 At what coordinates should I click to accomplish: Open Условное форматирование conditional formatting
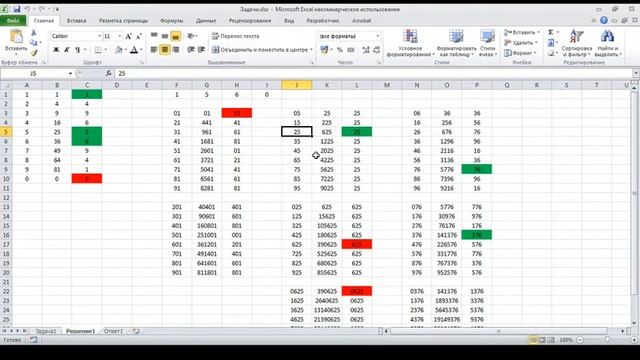point(410,43)
